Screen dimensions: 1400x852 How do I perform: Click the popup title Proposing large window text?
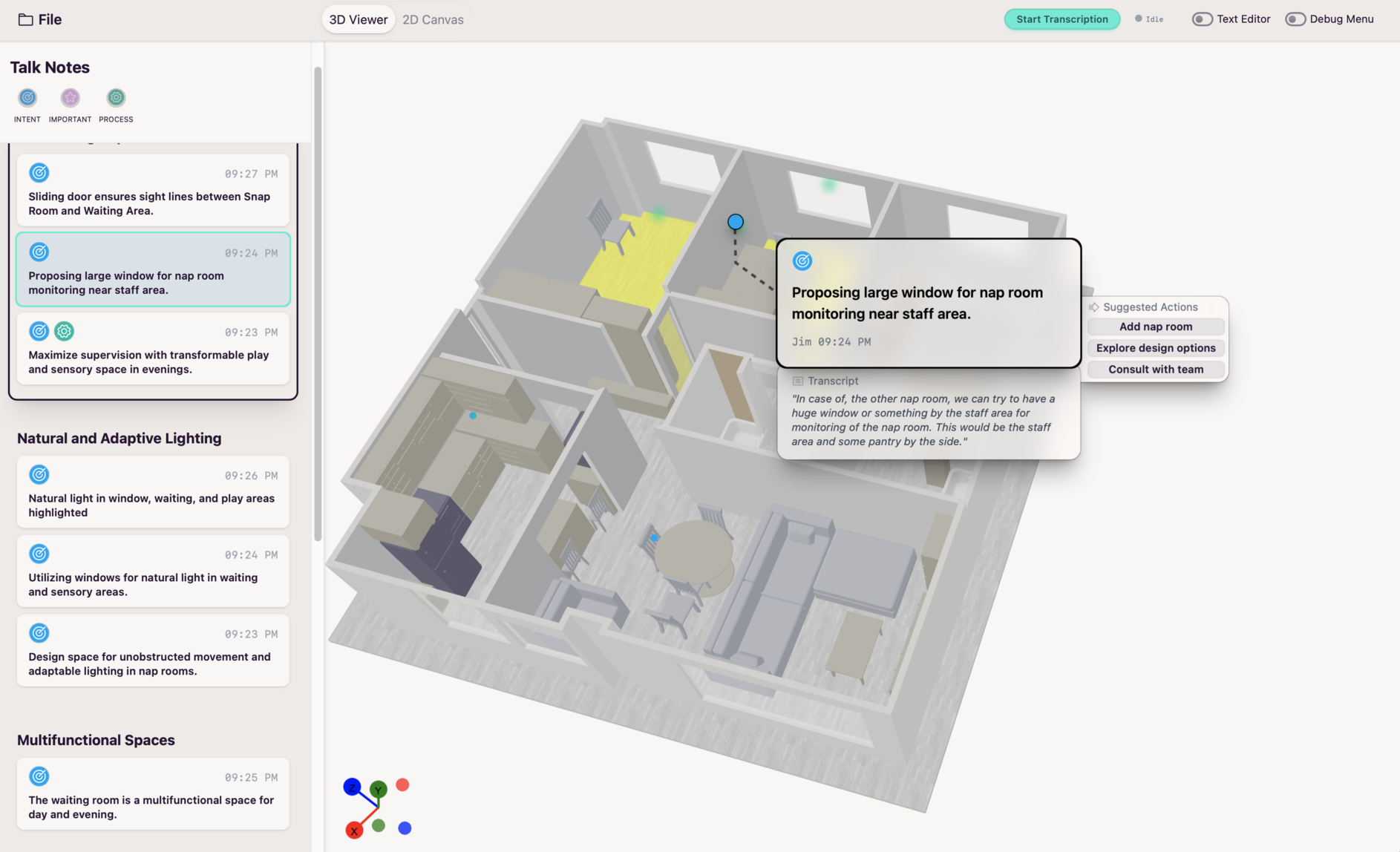(x=917, y=303)
